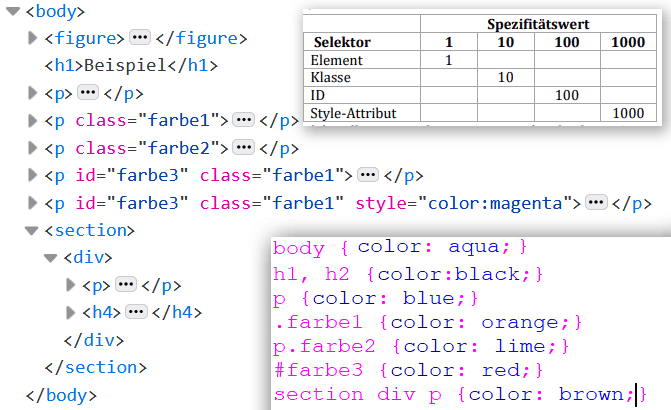Click the ellipsis badge of the first plain p element
This screenshot has width=671, height=410.
pos(87,93)
